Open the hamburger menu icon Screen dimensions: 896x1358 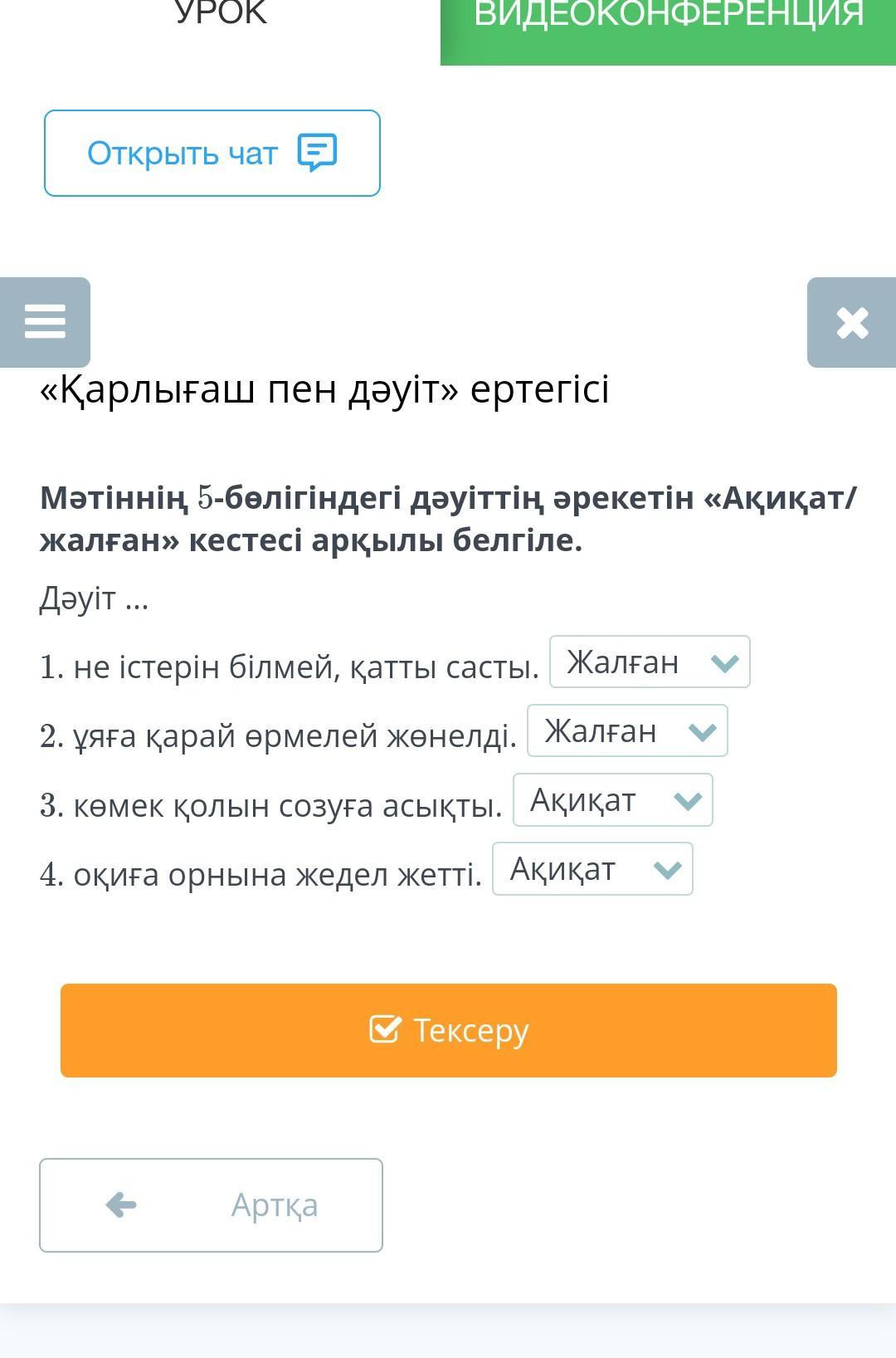click(x=45, y=322)
